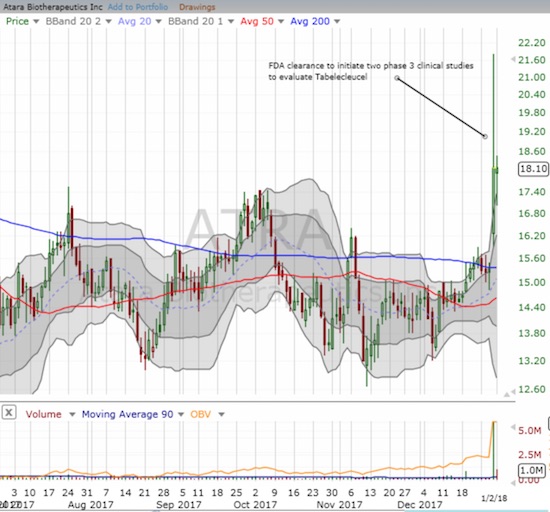Click the arrow icons near 12.60
Viewport: 550px width, 512px height.
point(510,392)
